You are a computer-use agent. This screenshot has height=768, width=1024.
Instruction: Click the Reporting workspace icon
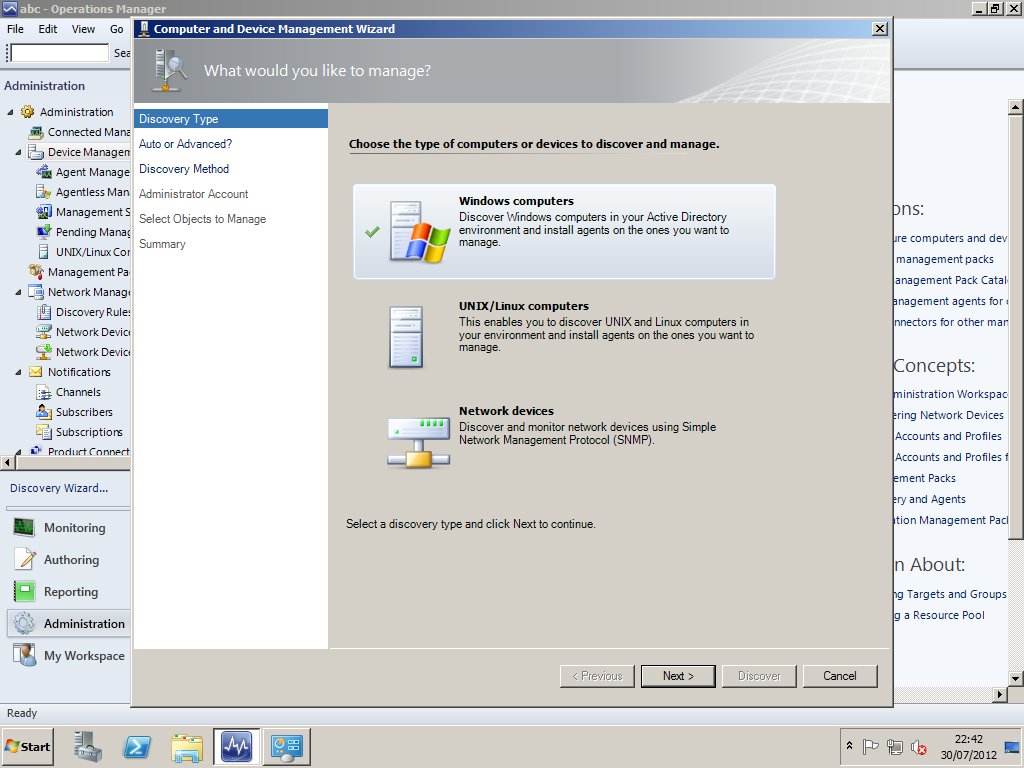tap(25, 592)
